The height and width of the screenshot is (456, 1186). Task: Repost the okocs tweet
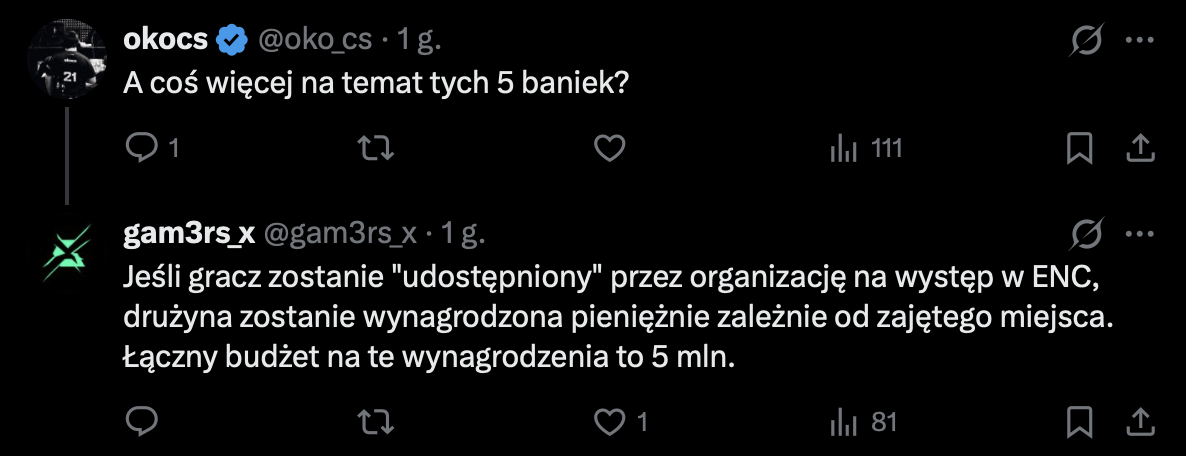click(375, 149)
